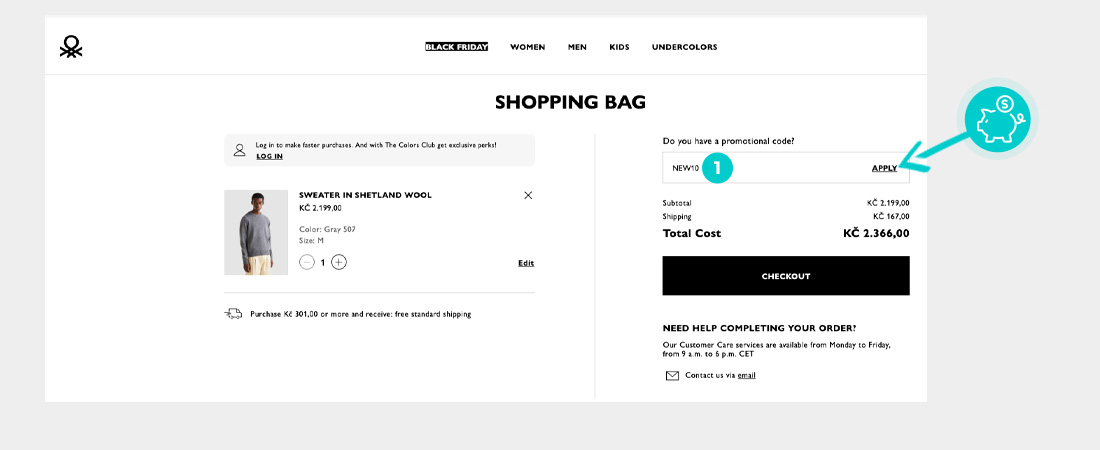Image resolution: width=1100 pixels, height=450 pixels.
Task: Click the teal number 1 badge
Action: pos(717,168)
